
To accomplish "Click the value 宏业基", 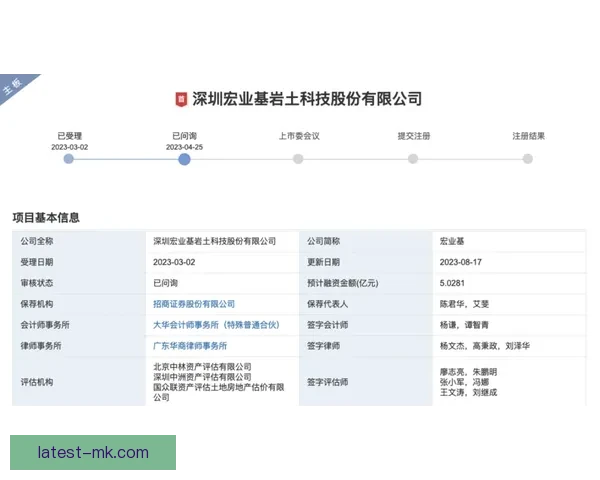I will pyautogui.click(x=452, y=241).
